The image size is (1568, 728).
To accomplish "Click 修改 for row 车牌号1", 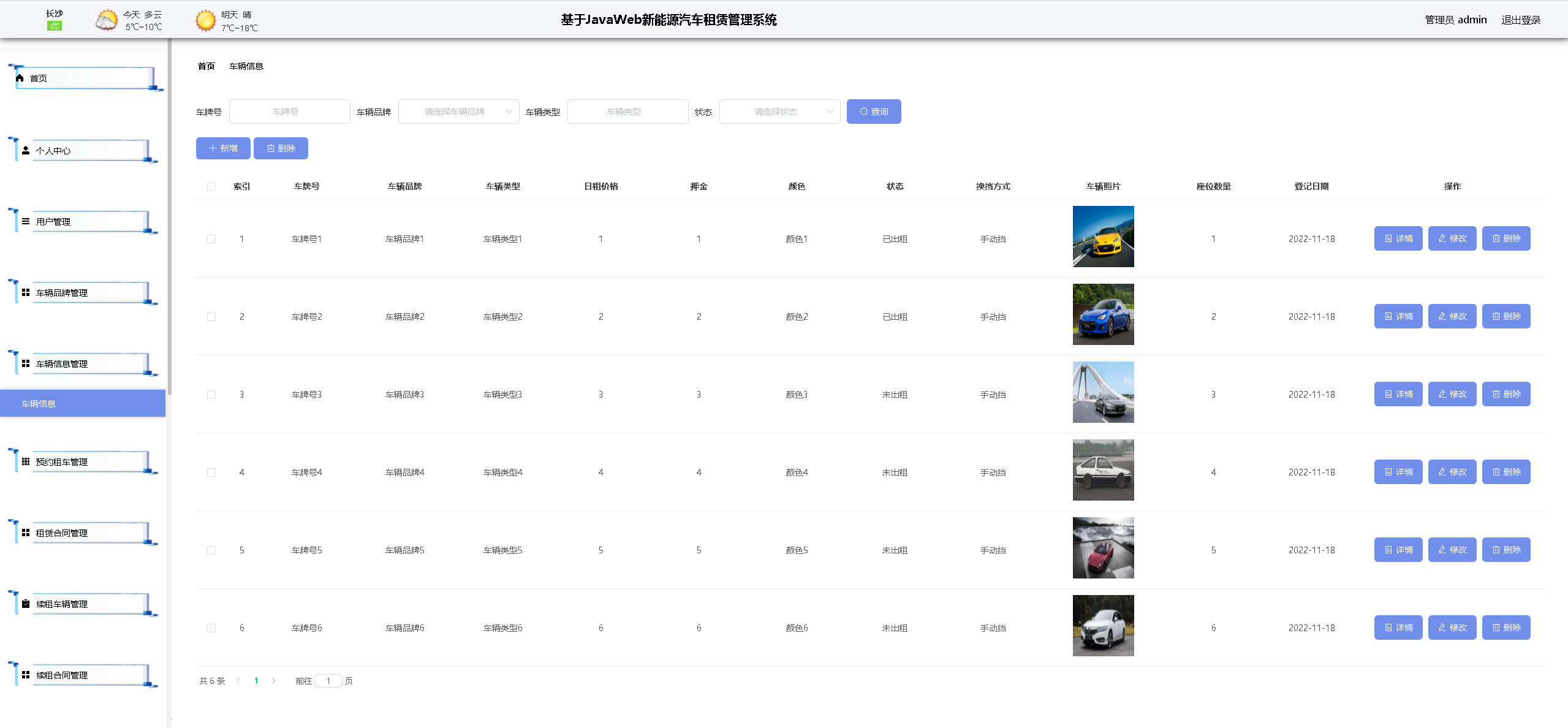I will (1452, 238).
